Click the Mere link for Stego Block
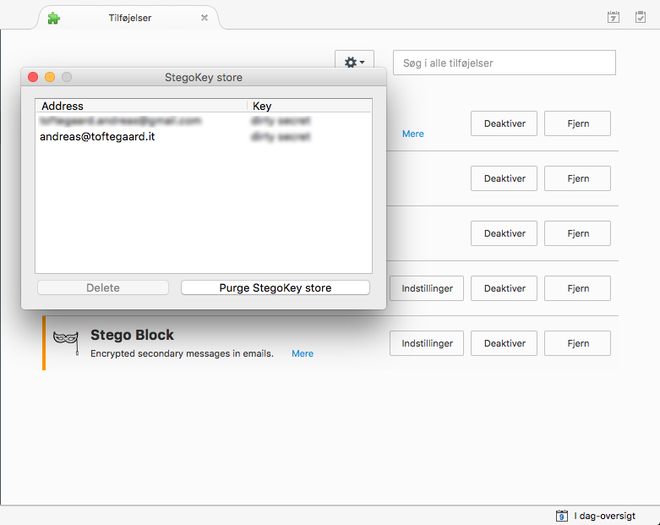This screenshot has height=525, width=660. tap(303, 354)
